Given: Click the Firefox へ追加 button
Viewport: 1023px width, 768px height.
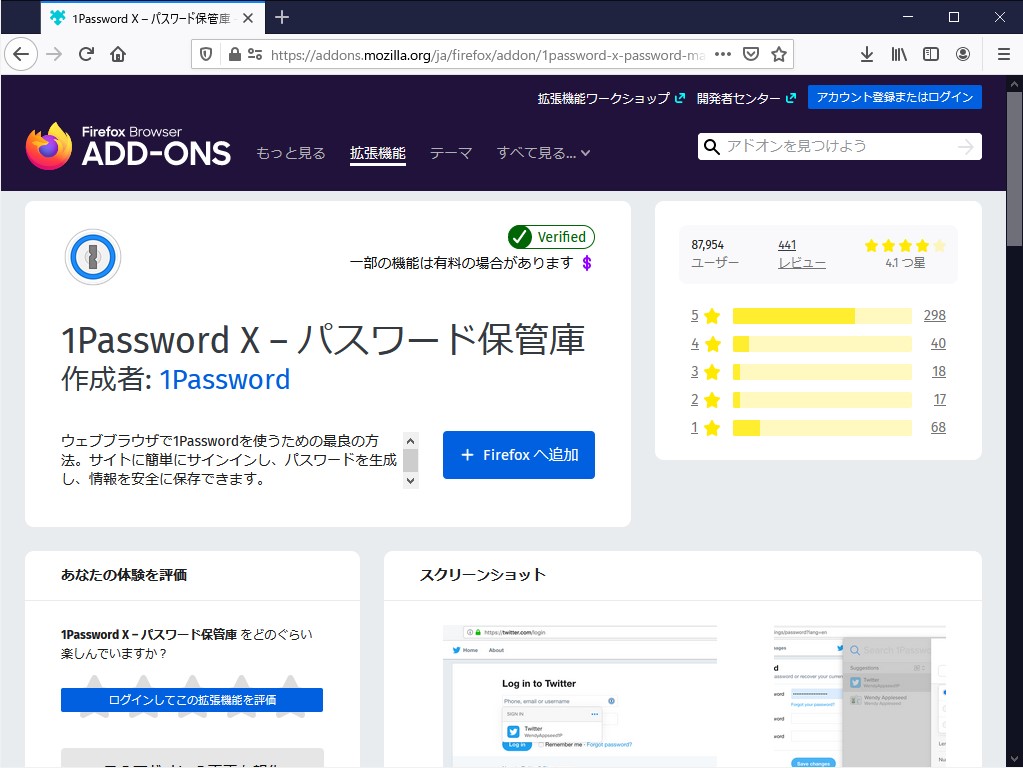Looking at the screenshot, I should (x=518, y=454).
